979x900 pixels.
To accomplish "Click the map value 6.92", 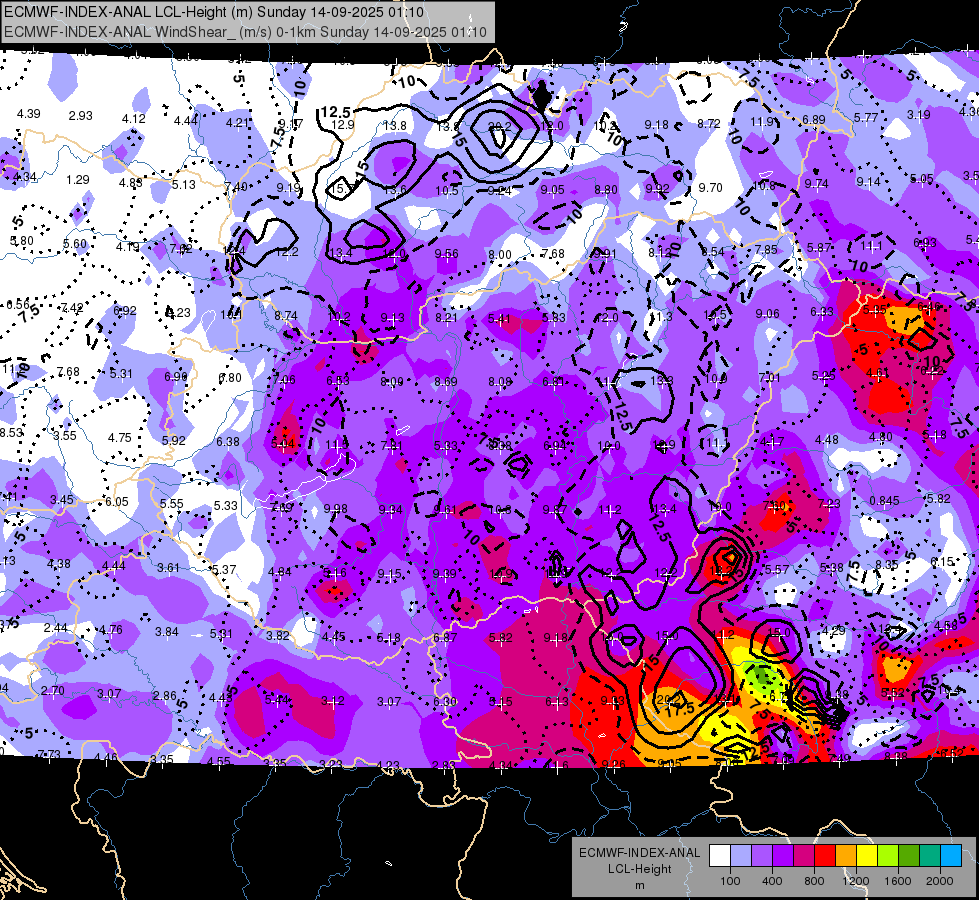I will 125,310.
